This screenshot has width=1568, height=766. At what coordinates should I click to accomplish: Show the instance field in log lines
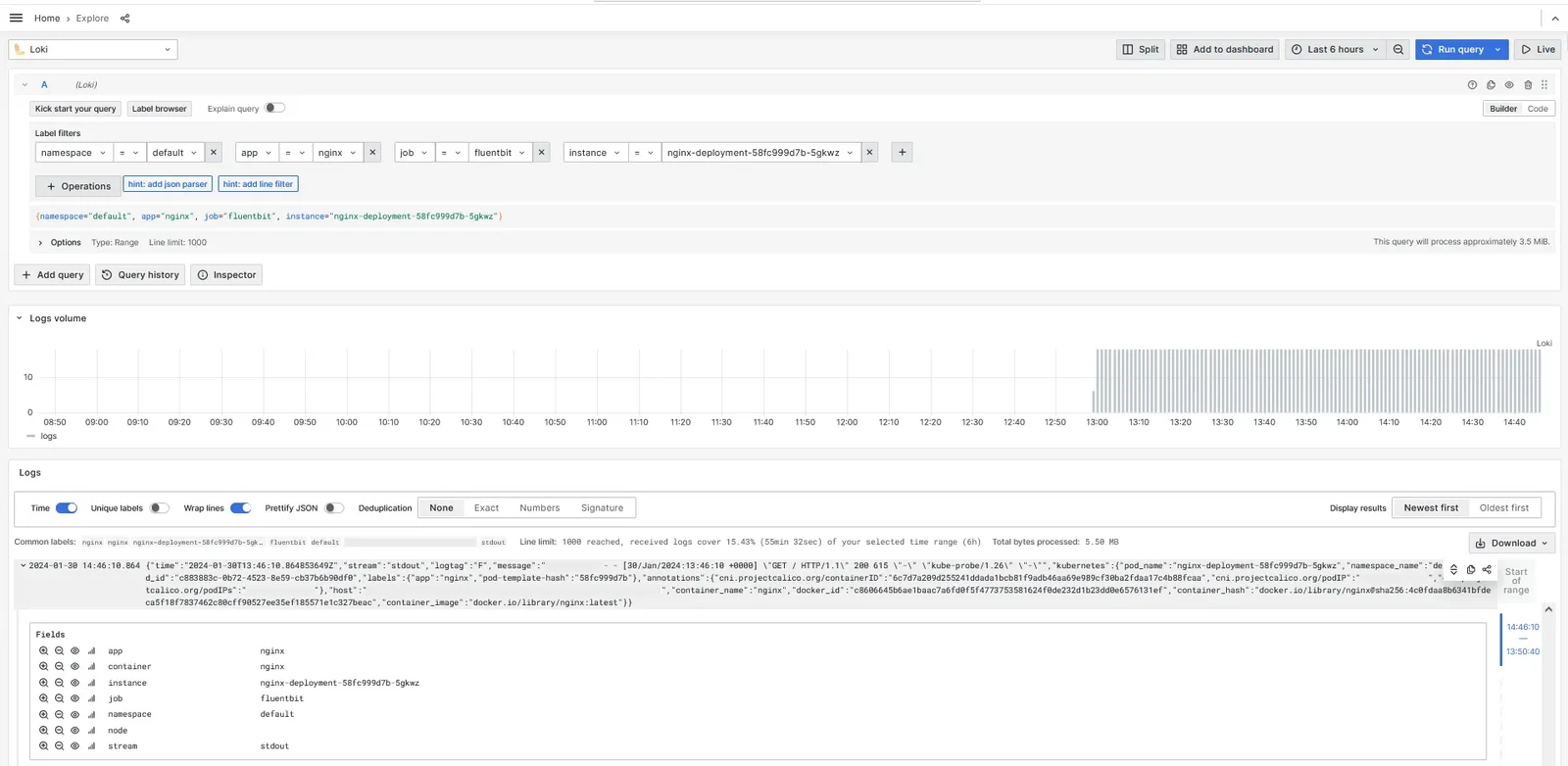[x=74, y=683]
